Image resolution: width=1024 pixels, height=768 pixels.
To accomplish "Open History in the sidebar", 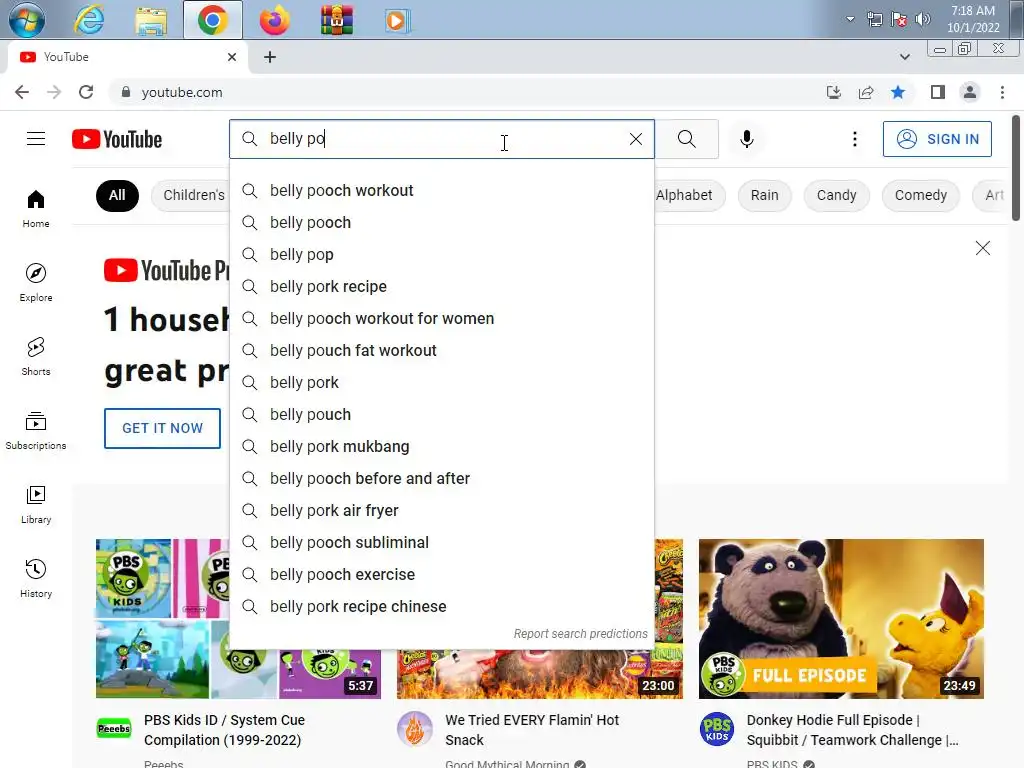I will point(36,579).
